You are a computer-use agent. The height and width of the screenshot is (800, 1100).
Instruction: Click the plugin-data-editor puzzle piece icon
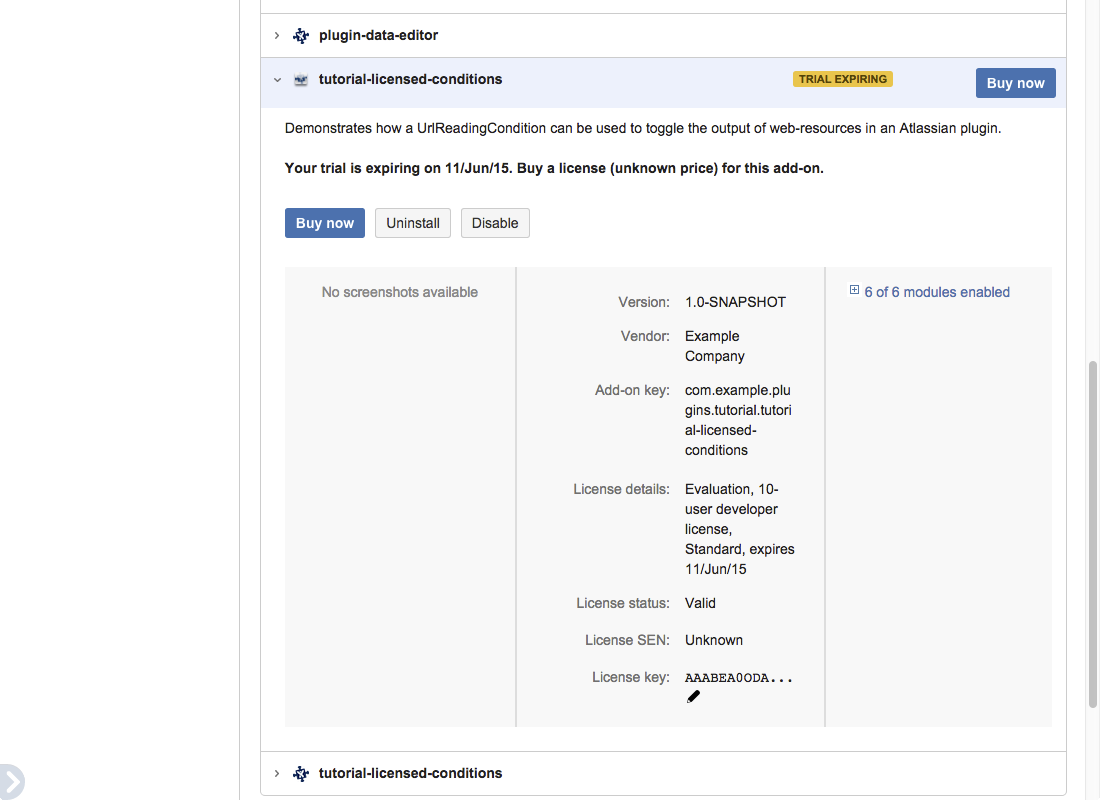point(301,36)
